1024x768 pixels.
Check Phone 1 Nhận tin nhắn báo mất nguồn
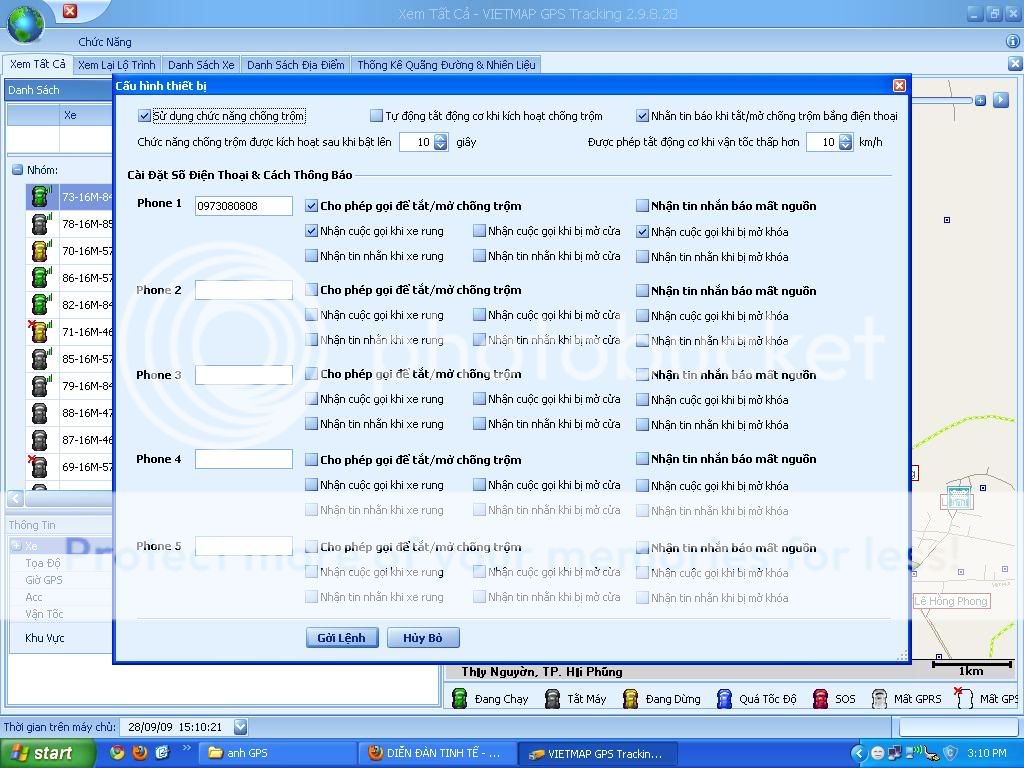pos(643,206)
